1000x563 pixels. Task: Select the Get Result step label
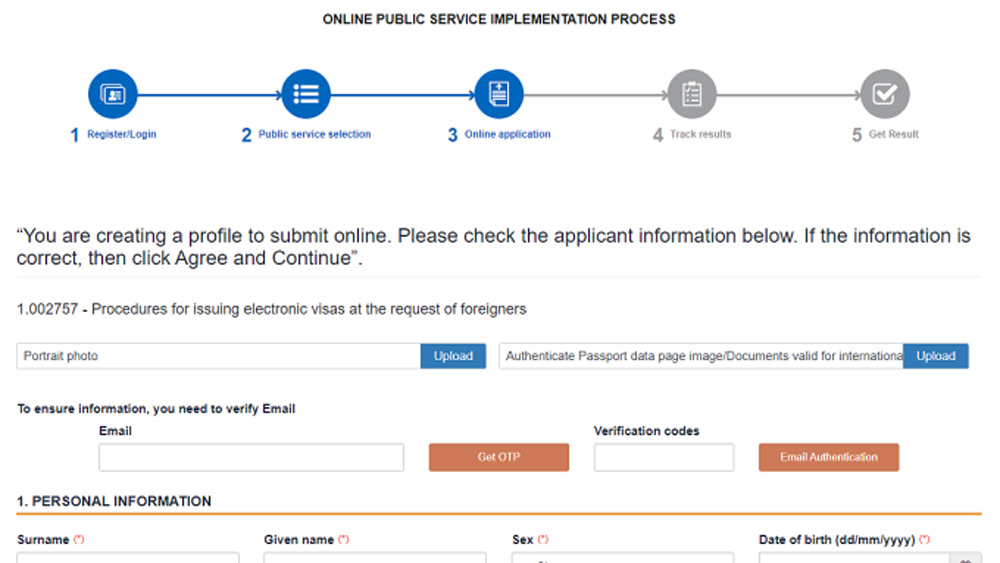pos(893,135)
